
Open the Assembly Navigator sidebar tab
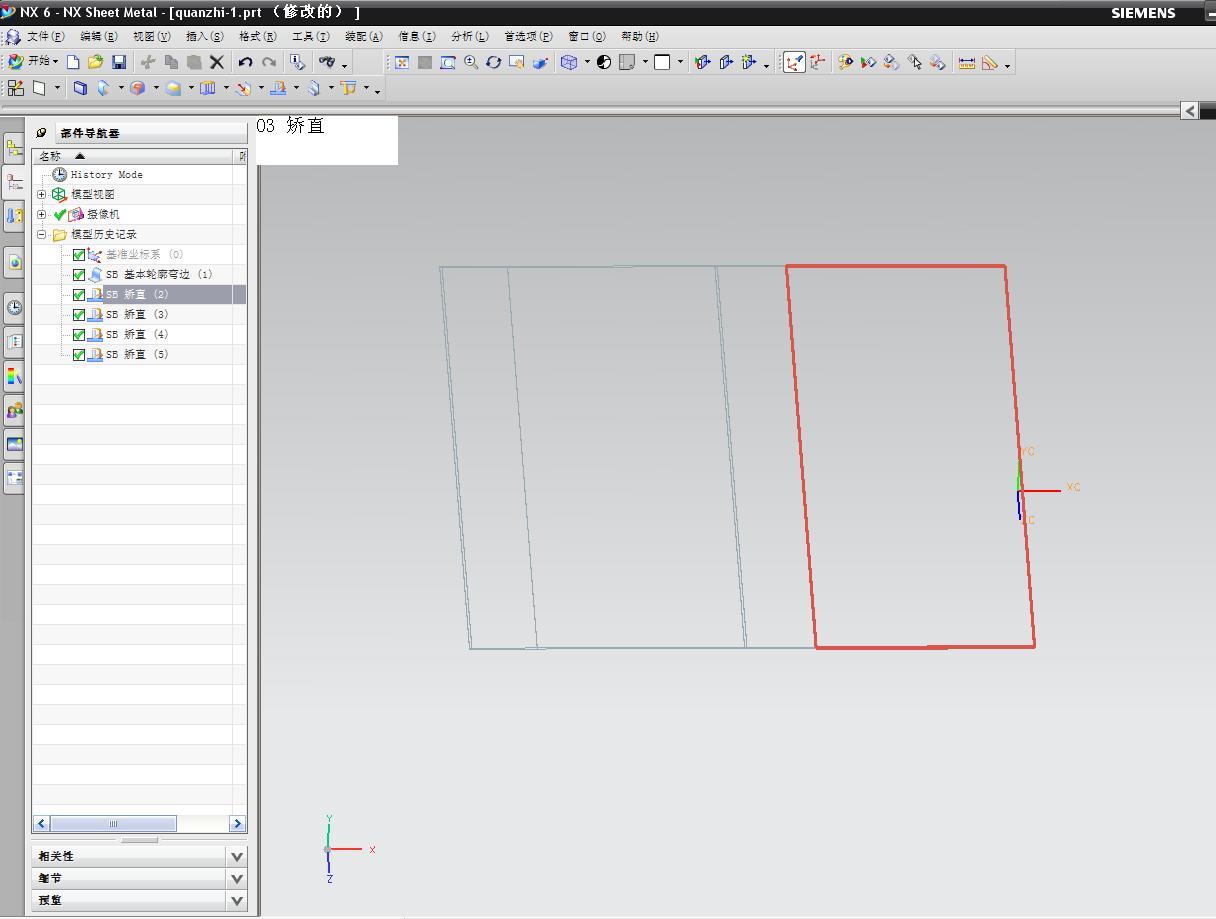[x=14, y=150]
